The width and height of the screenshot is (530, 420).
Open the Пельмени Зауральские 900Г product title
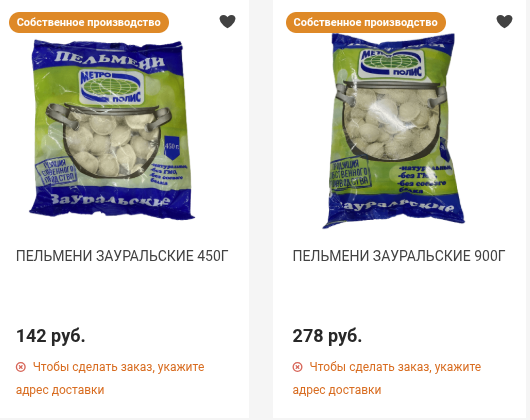(399, 256)
